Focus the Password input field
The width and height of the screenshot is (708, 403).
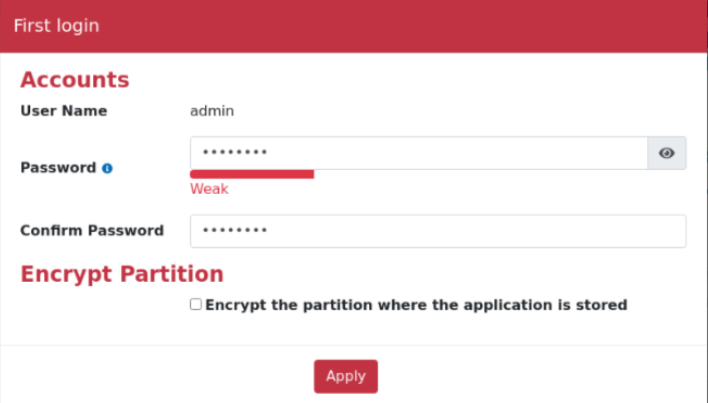pos(419,153)
